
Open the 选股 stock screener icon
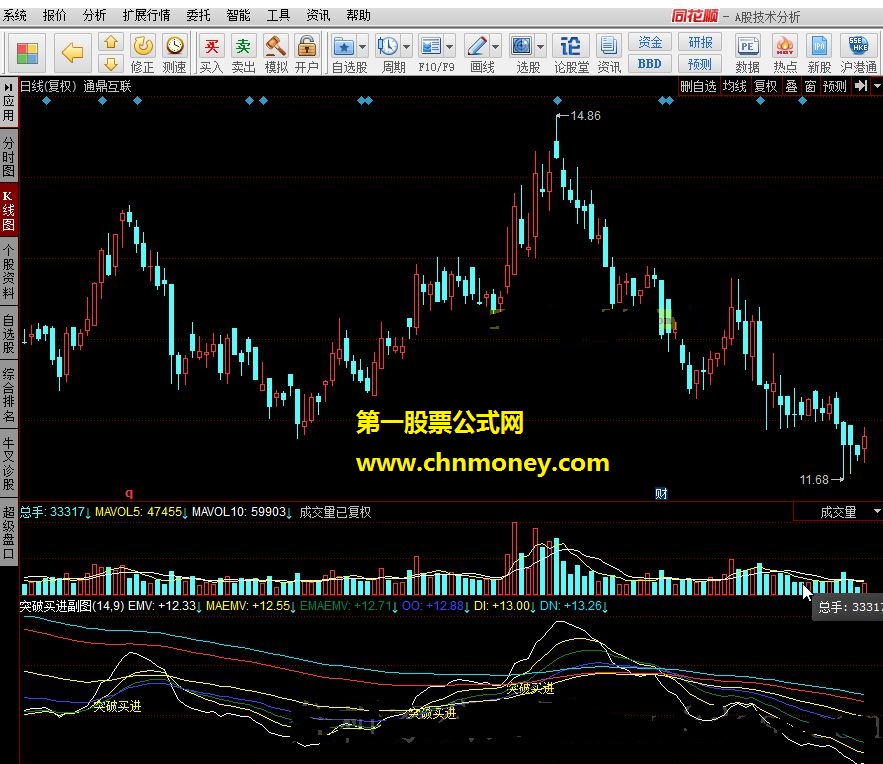(x=521, y=46)
